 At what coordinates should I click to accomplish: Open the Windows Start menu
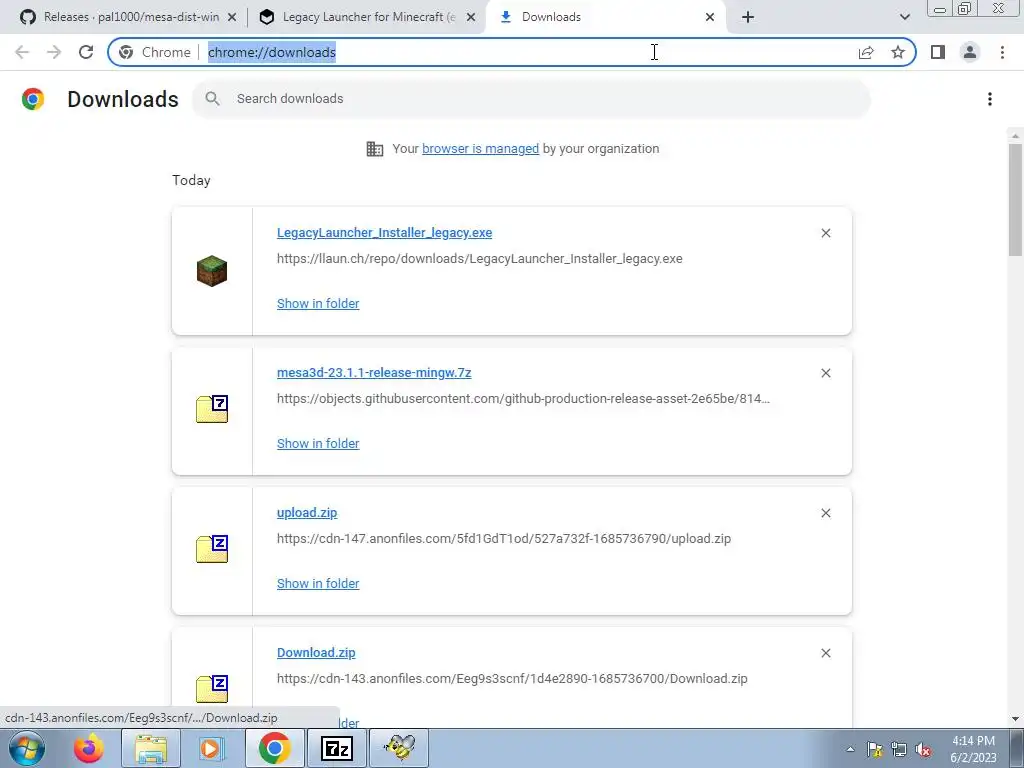(x=27, y=748)
